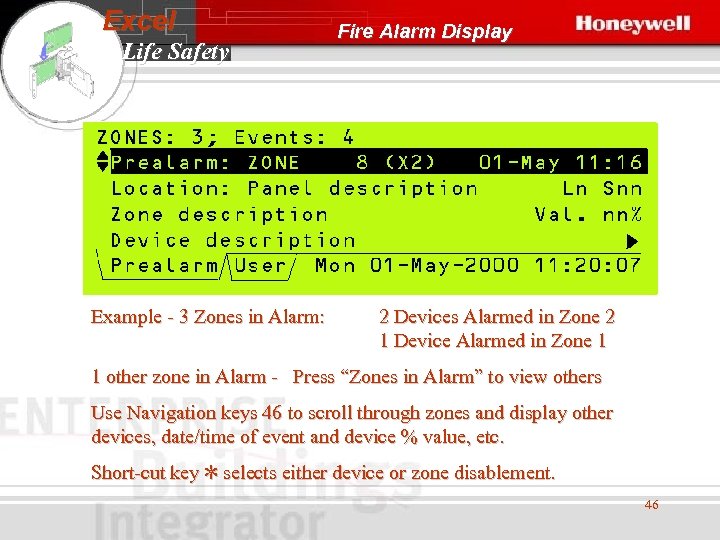
Task: Click the ZONES: 3; Events: 4 header line
Action: click(x=225, y=137)
